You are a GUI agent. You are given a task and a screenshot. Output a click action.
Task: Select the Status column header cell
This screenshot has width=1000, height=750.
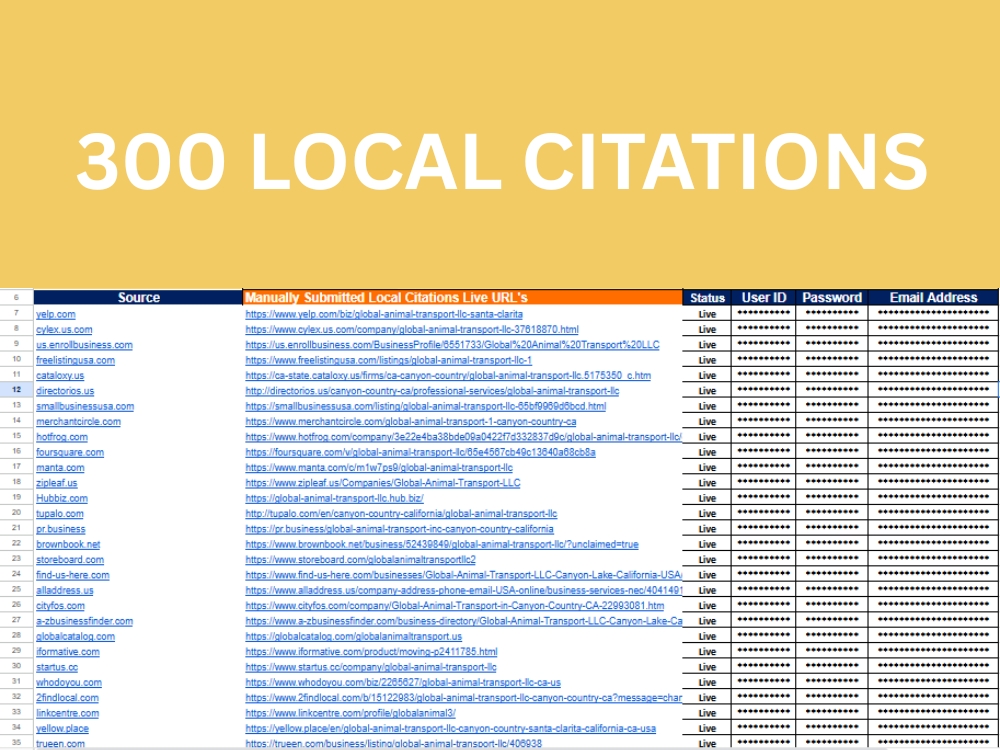(707, 297)
